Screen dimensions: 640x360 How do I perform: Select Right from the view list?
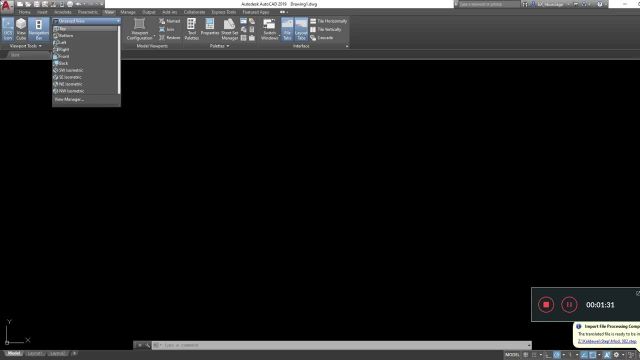[x=85, y=49]
